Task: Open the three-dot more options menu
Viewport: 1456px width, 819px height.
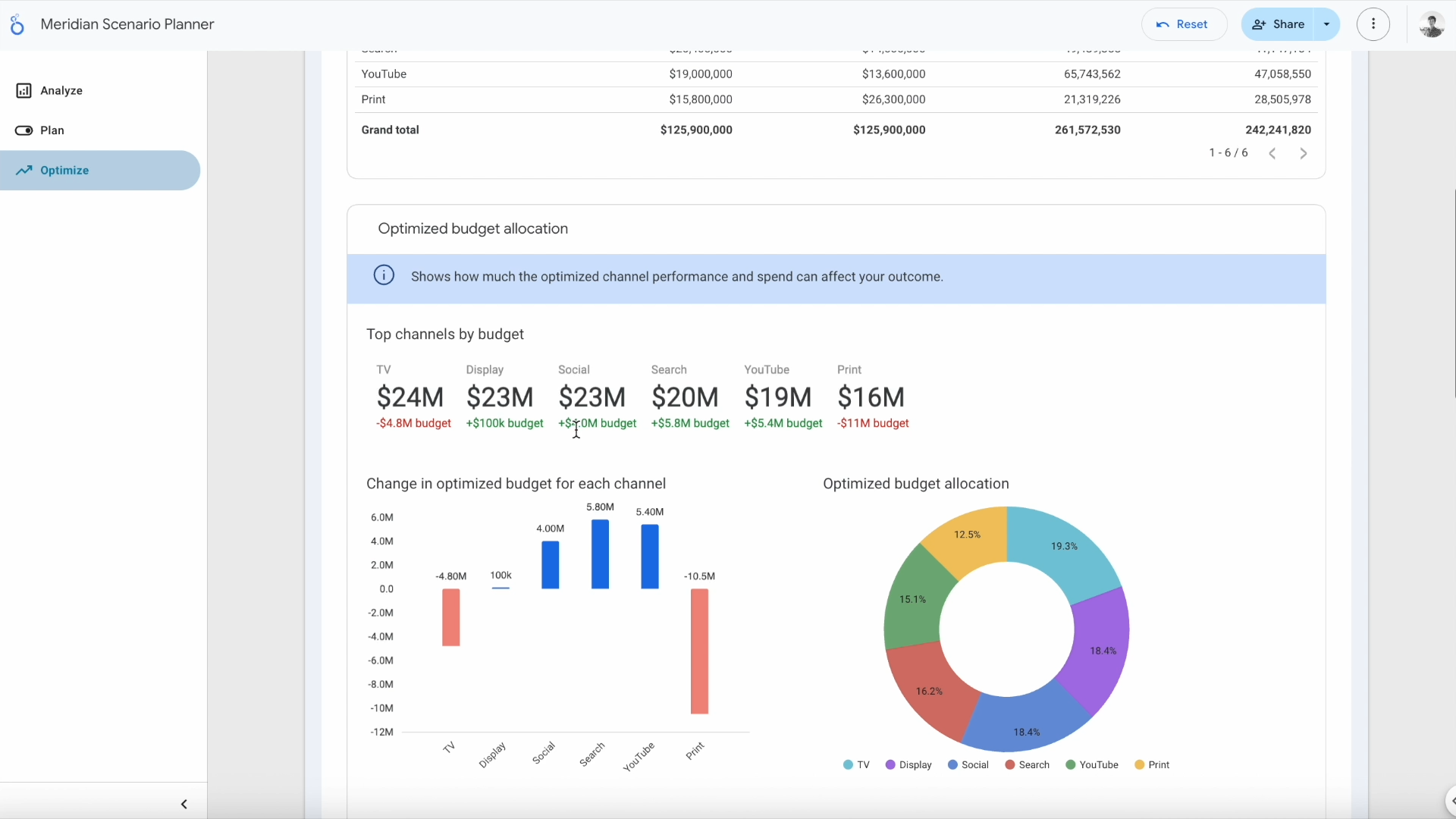Action: pyautogui.click(x=1373, y=24)
